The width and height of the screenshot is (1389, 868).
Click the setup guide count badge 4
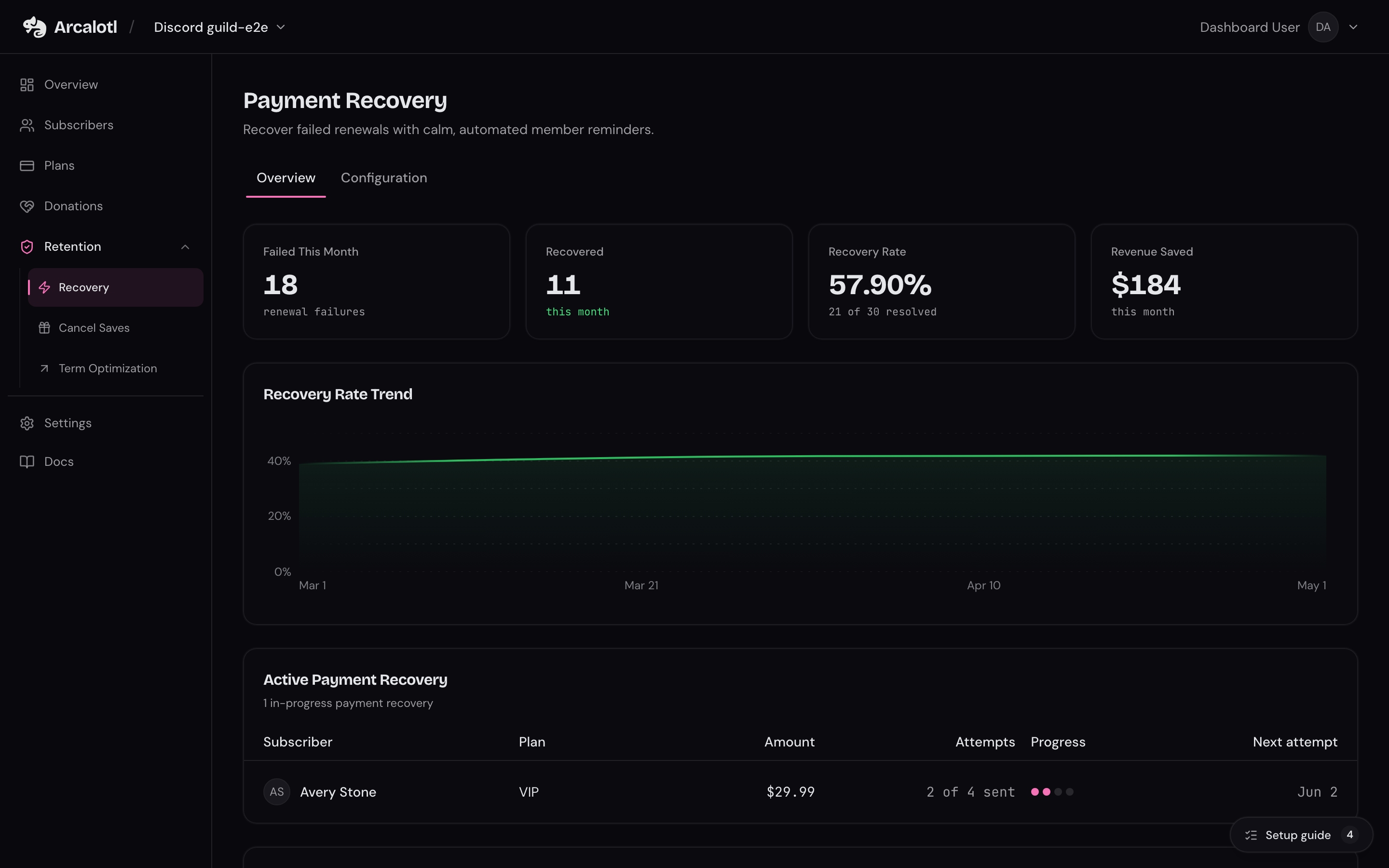pos(1349,835)
